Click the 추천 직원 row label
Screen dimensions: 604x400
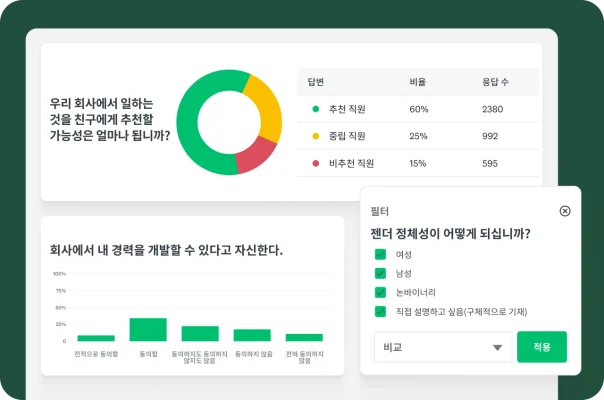coord(347,109)
